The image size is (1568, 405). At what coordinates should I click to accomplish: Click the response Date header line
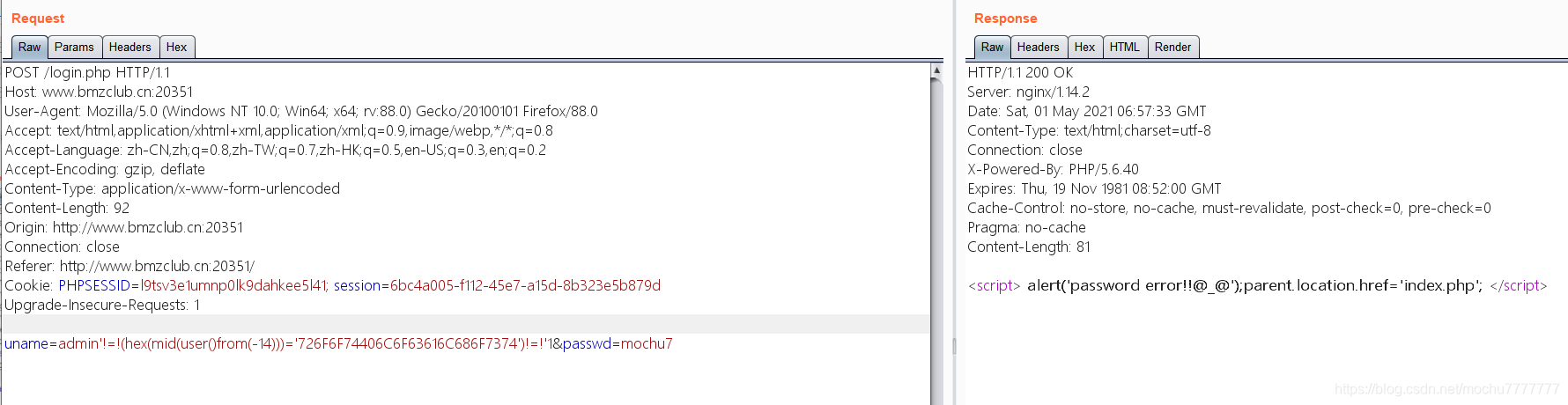pos(1087,111)
